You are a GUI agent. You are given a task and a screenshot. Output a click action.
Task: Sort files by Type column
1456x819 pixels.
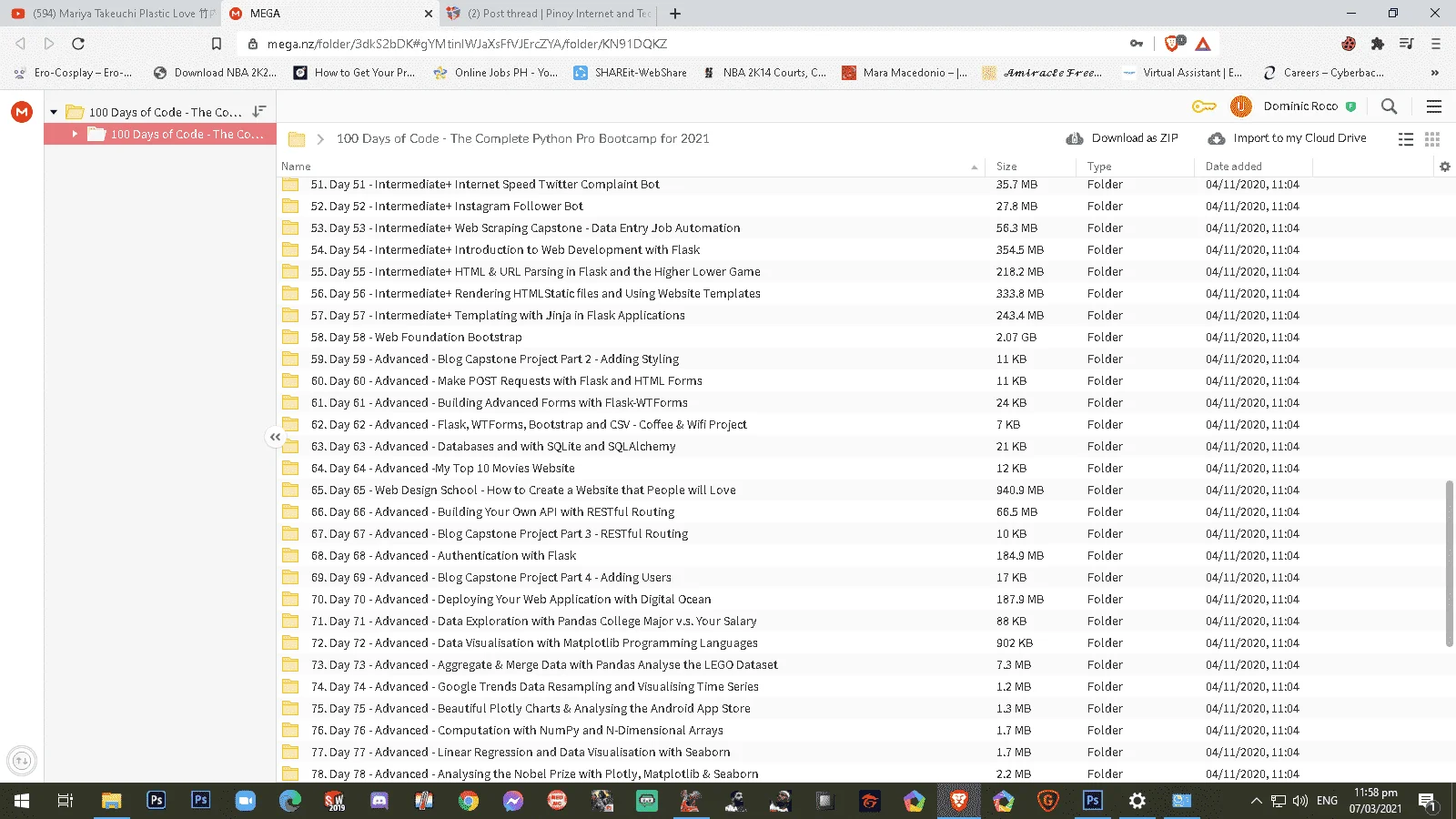pos(1099,167)
